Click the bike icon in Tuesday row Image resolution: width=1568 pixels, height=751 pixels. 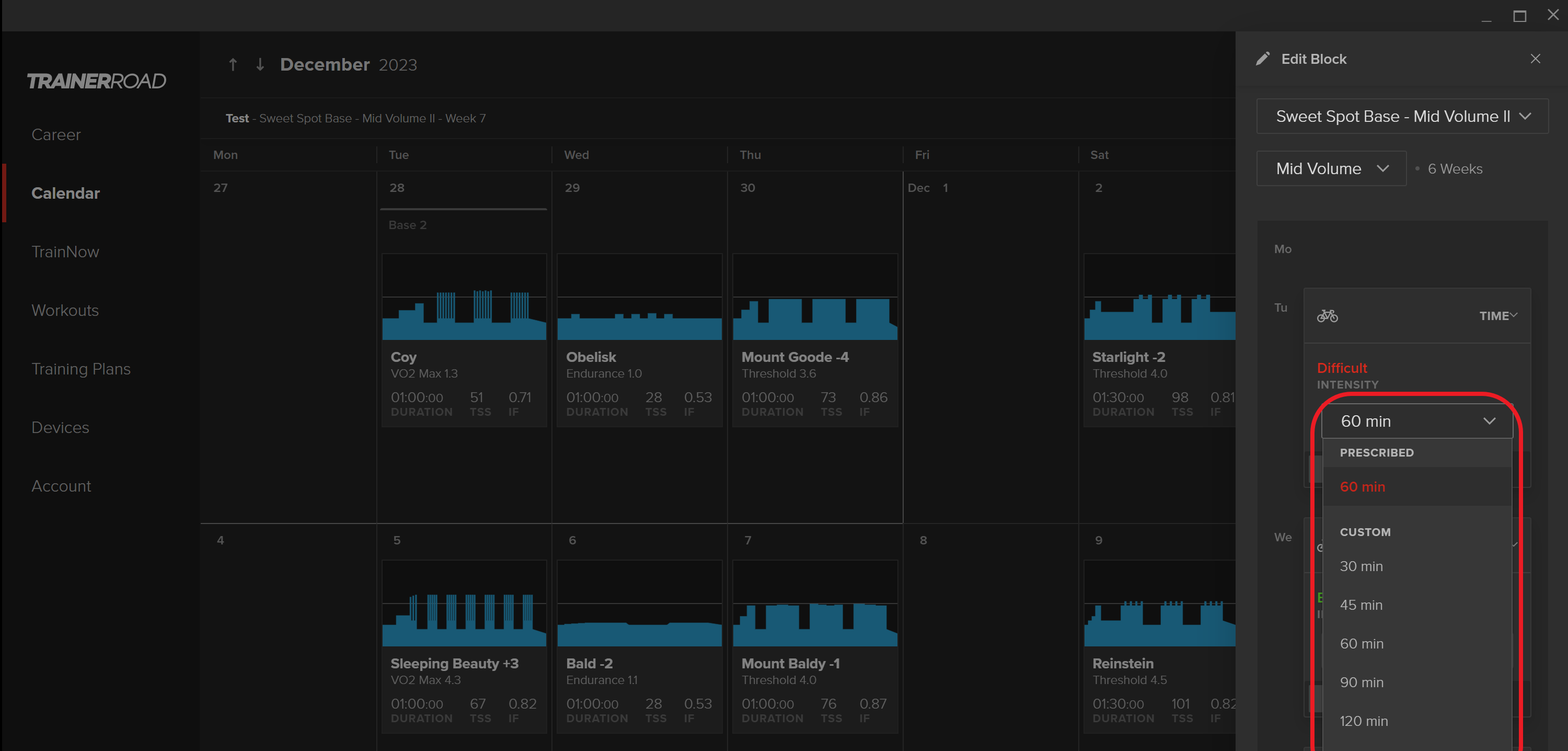[x=1327, y=315]
